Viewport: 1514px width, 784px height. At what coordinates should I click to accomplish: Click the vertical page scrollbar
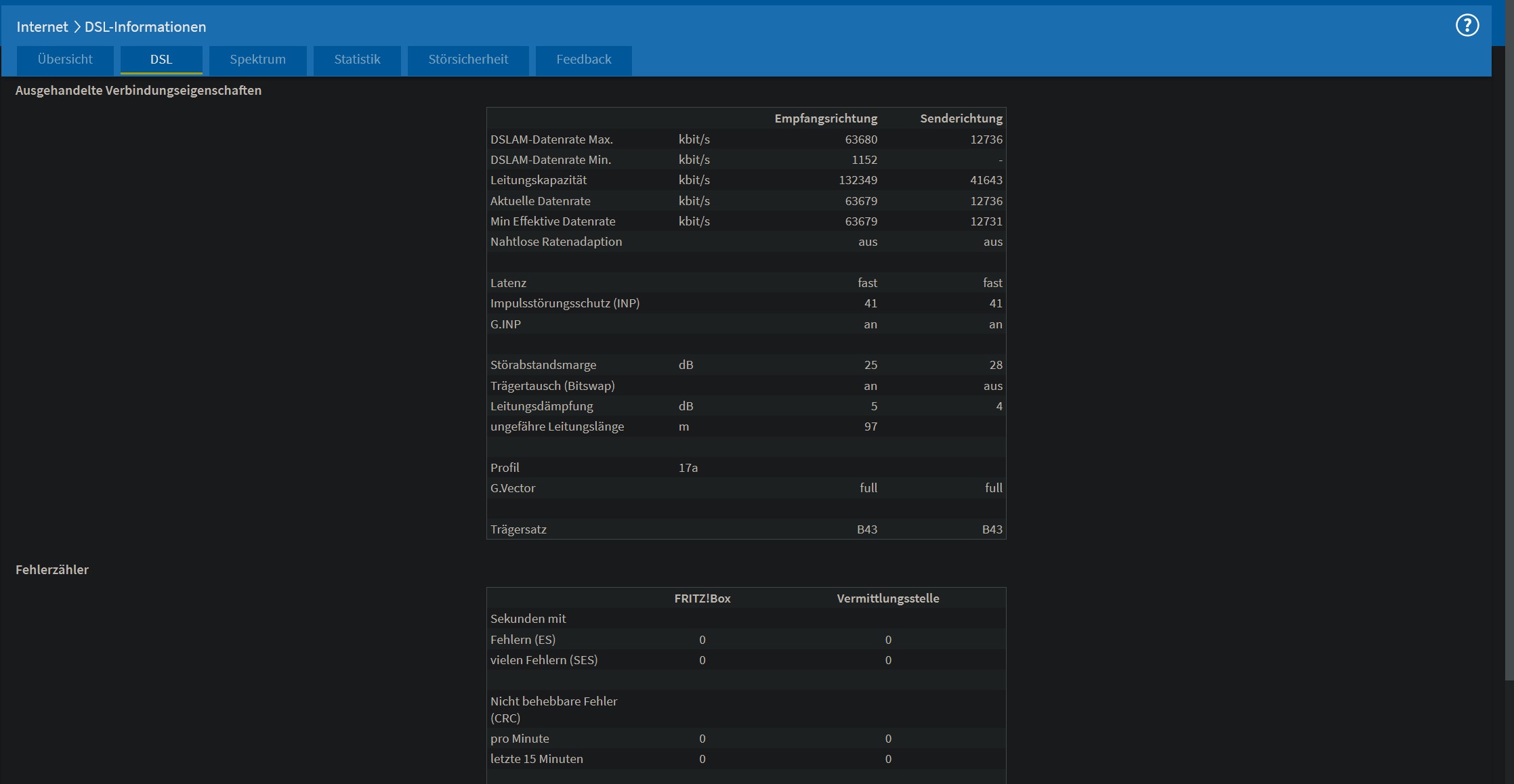[1509, 339]
